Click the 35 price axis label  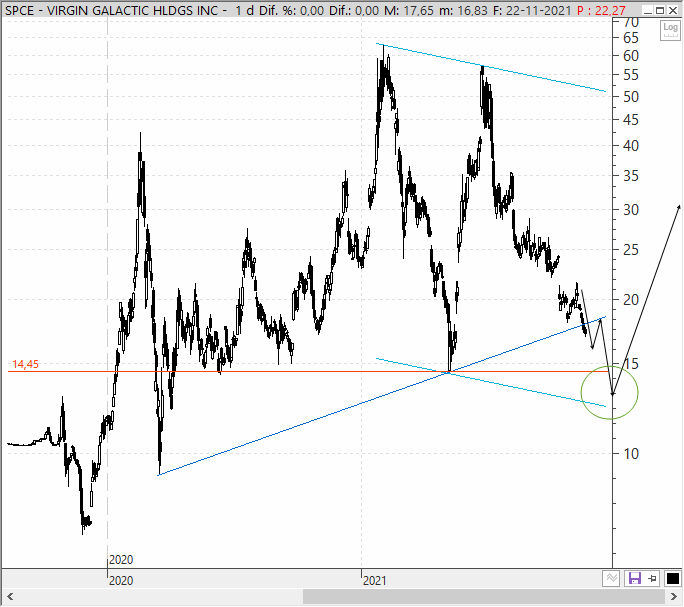point(631,176)
